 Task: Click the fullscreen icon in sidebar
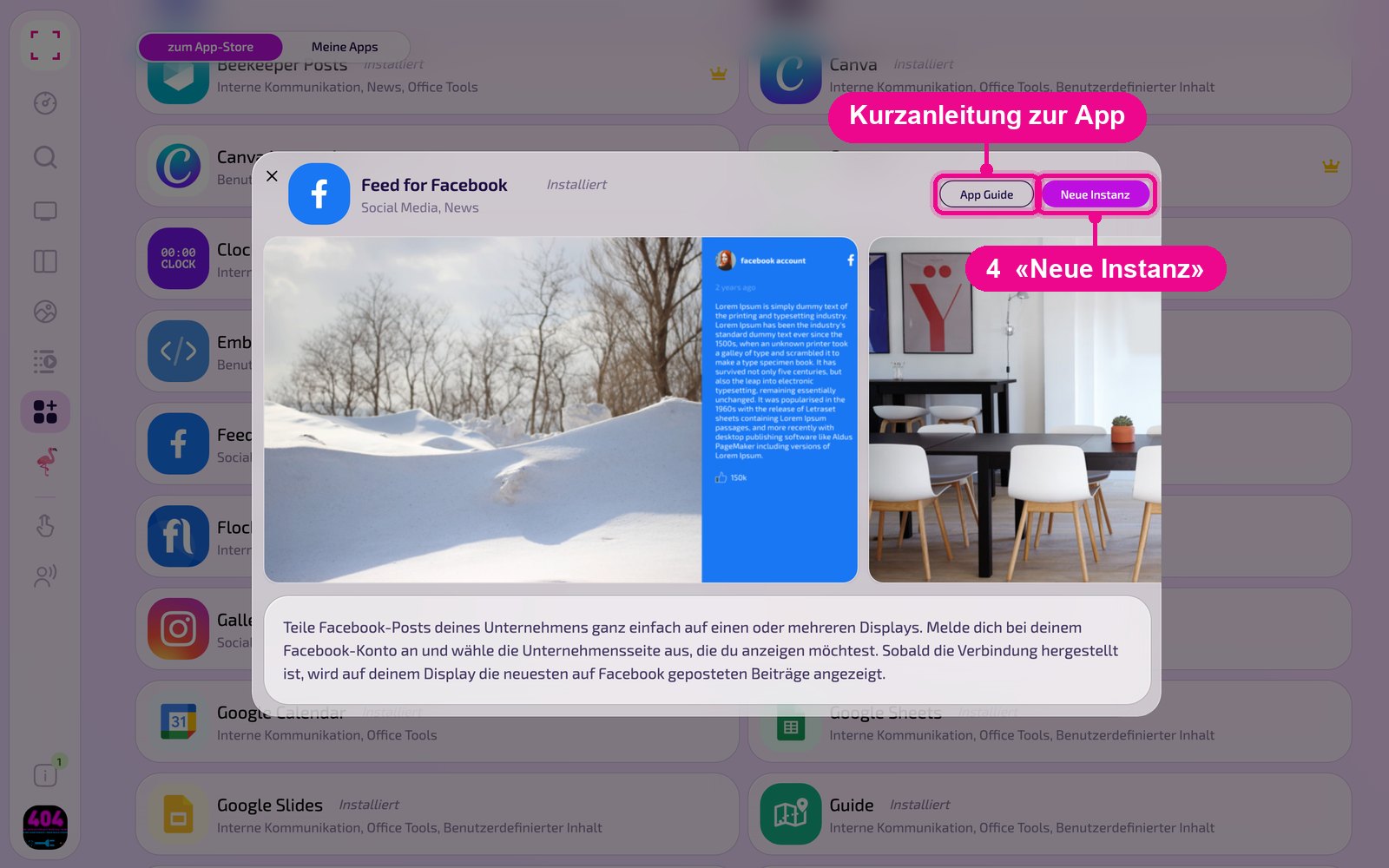[x=45, y=45]
